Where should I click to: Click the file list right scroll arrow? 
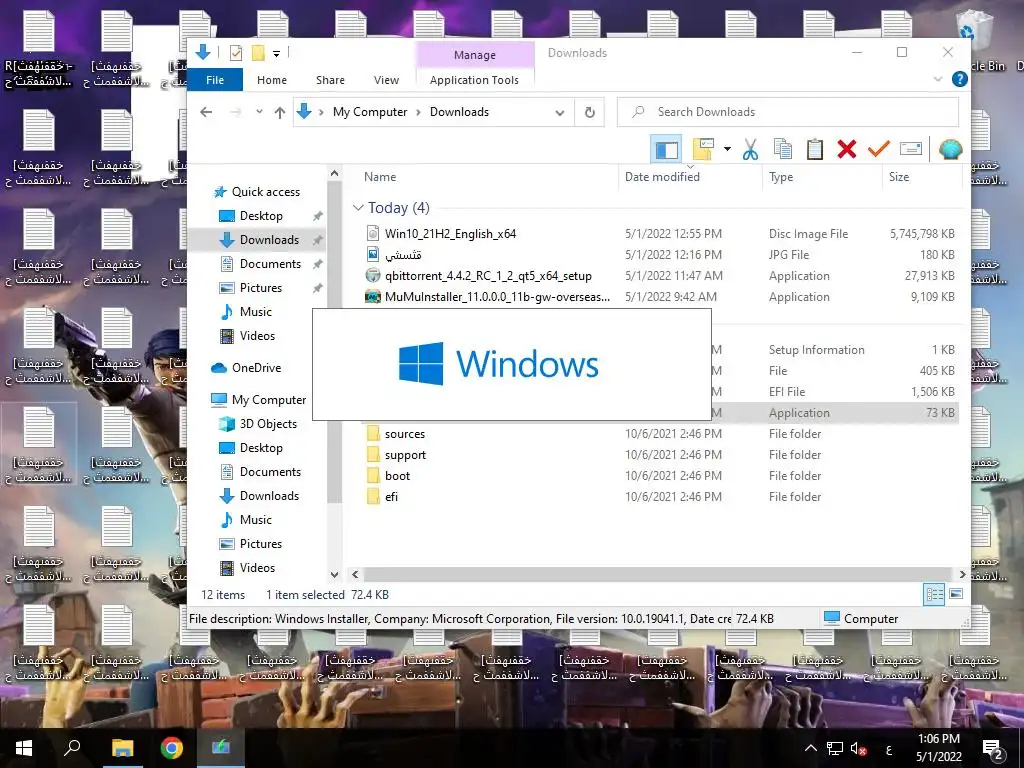pyautogui.click(x=962, y=575)
